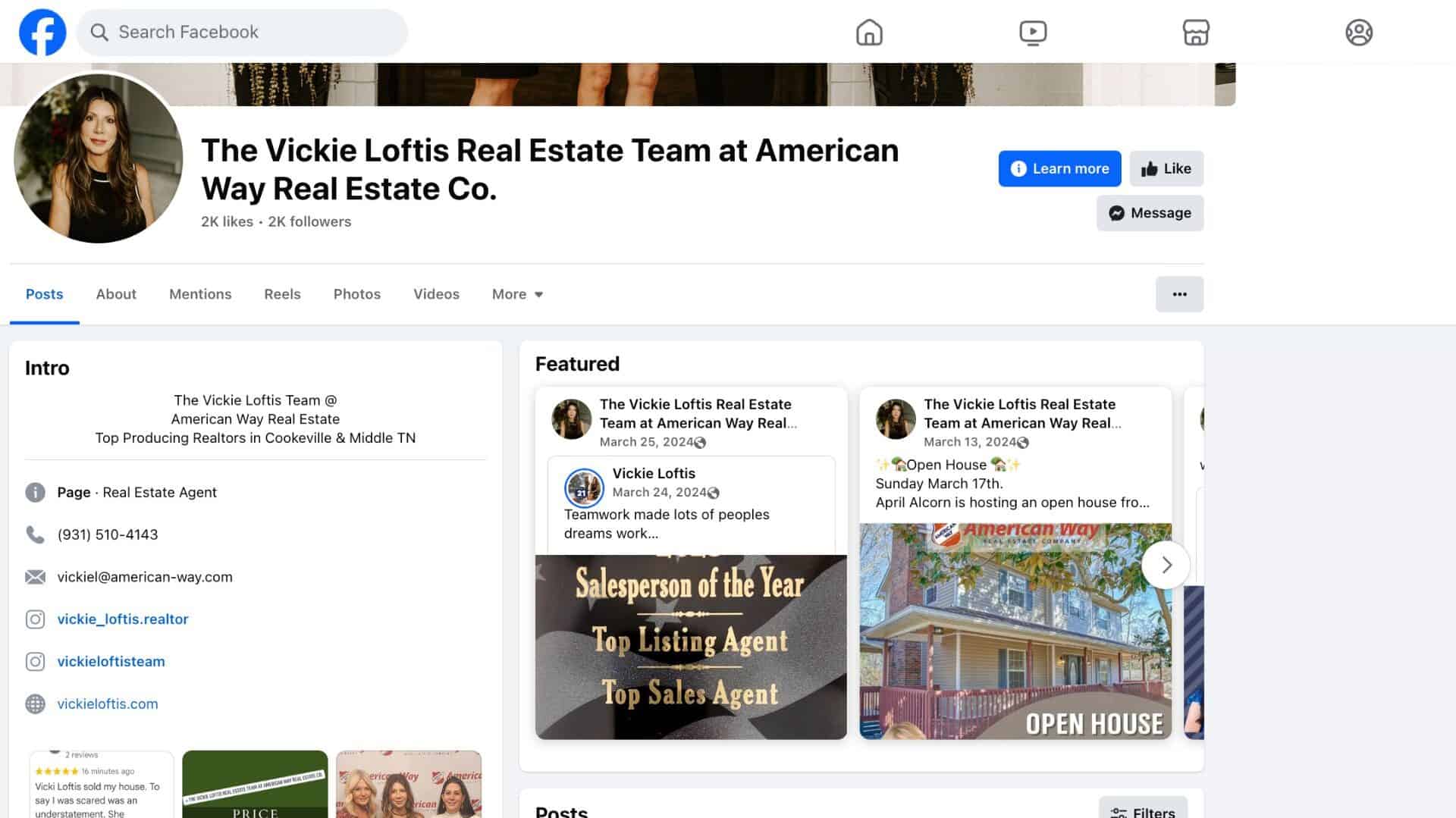Open the account profile icon

pyautogui.click(x=1359, y=33)
